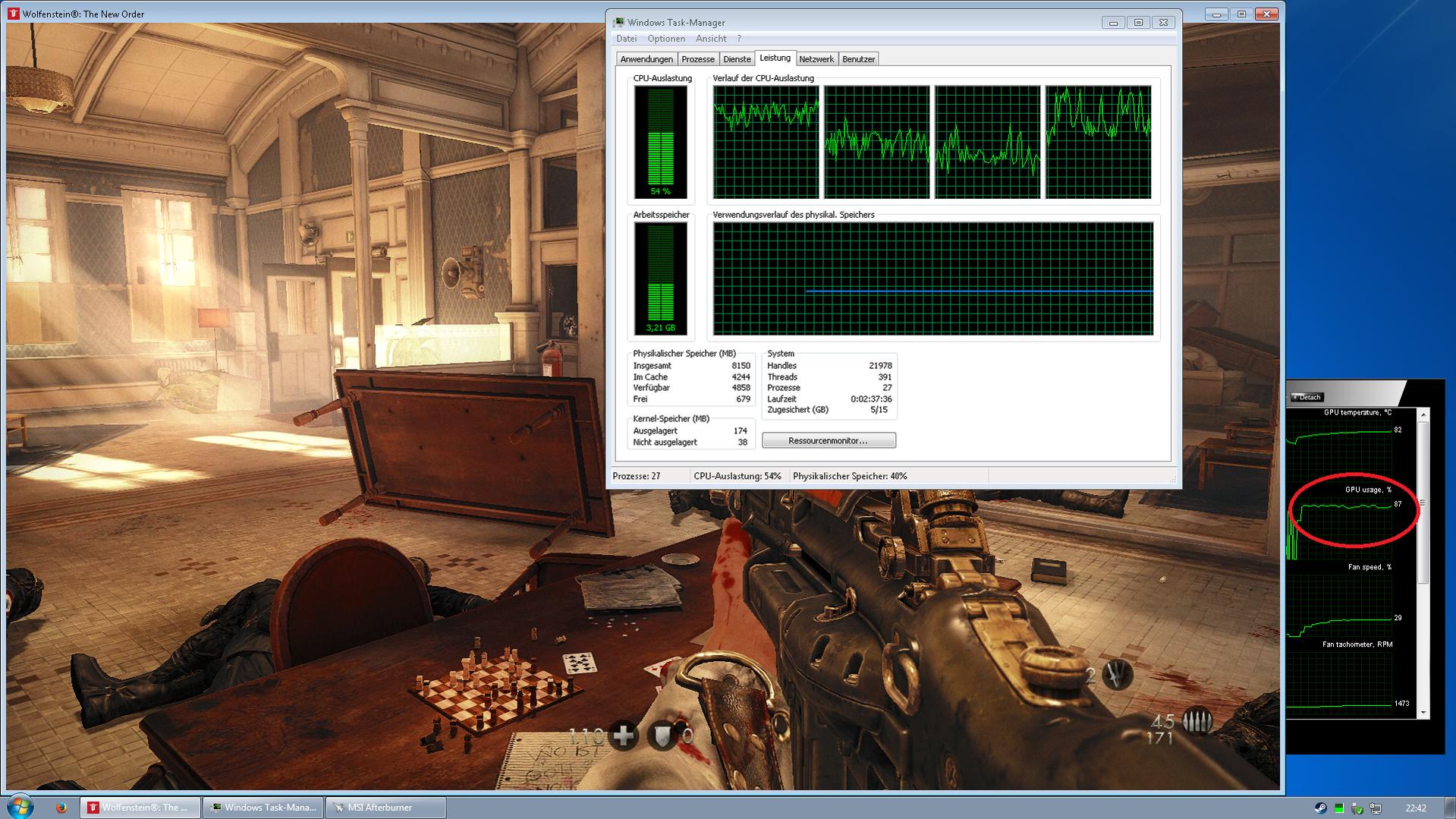This screenshot has height=819, width=1456.
Task: Click the Im Cache 4244 value
Action: (741, 377)
